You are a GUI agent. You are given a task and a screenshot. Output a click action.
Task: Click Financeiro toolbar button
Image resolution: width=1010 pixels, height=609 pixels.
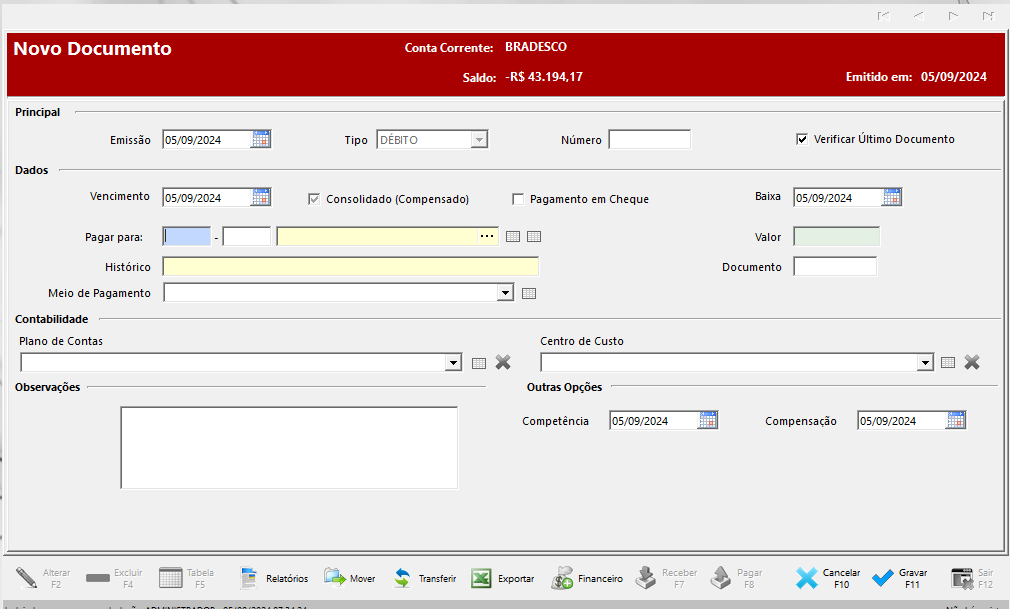pyautogui.click(x=587, y=578)
